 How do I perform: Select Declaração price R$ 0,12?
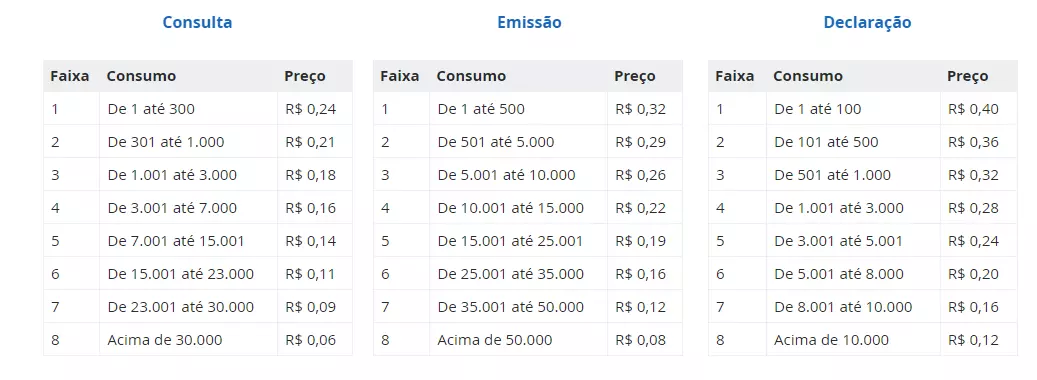tap(973, 340)
